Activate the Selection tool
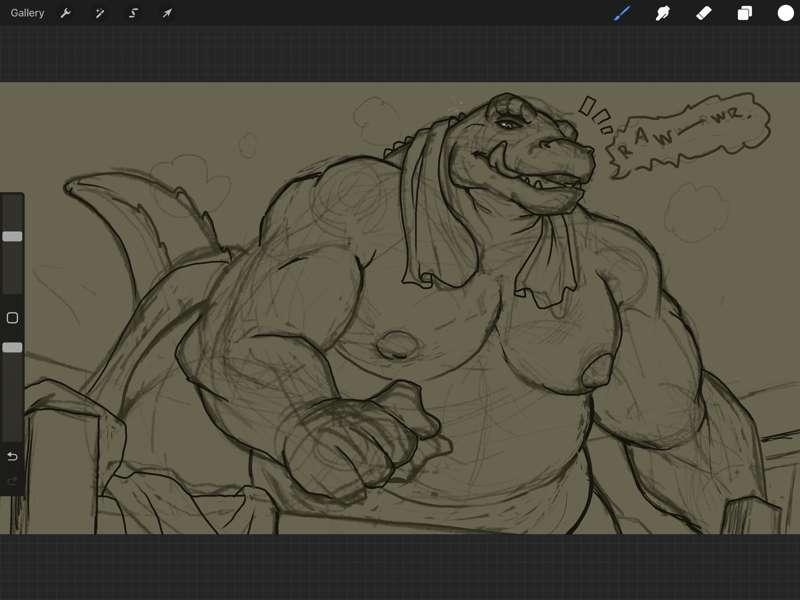 tap(133, 13)
